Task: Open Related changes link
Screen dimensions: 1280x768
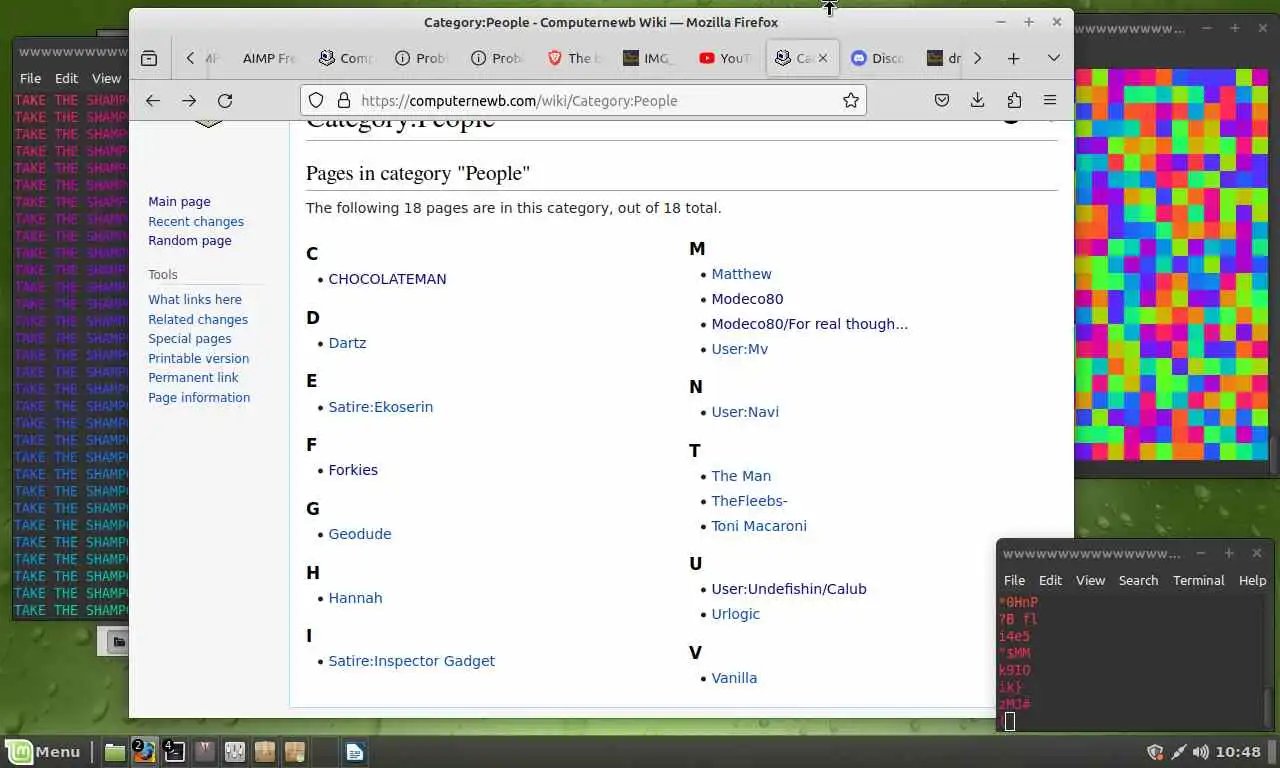Action: (198, 319)
